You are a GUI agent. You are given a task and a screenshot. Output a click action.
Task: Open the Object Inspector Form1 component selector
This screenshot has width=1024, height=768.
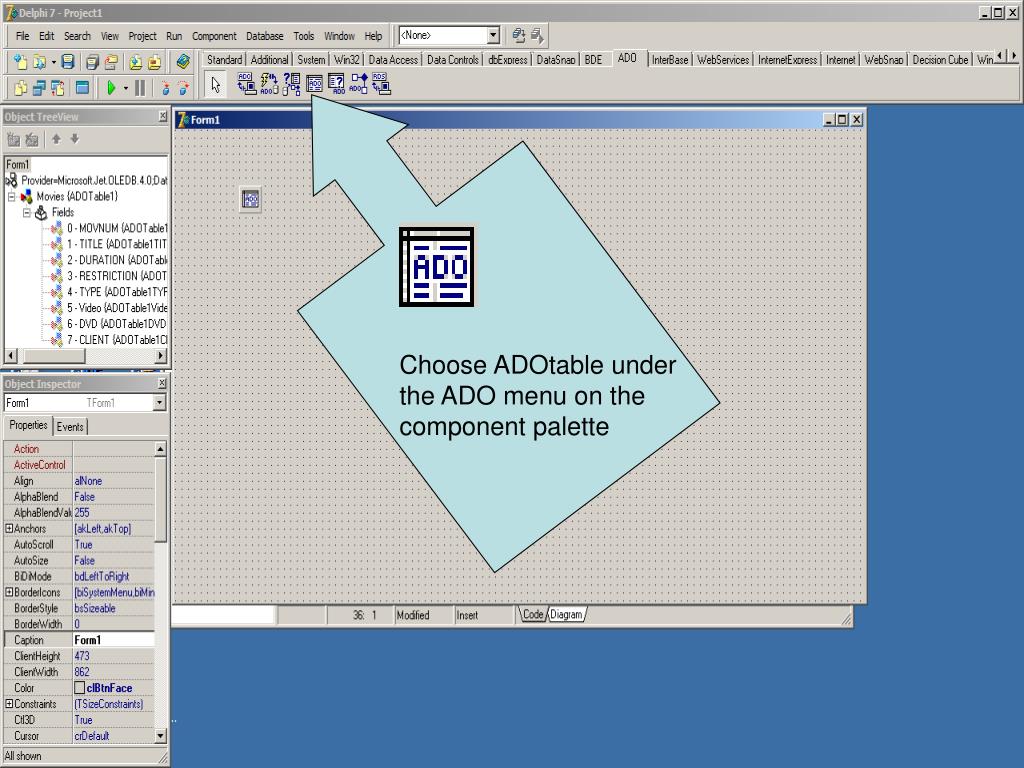coord(159,403)
